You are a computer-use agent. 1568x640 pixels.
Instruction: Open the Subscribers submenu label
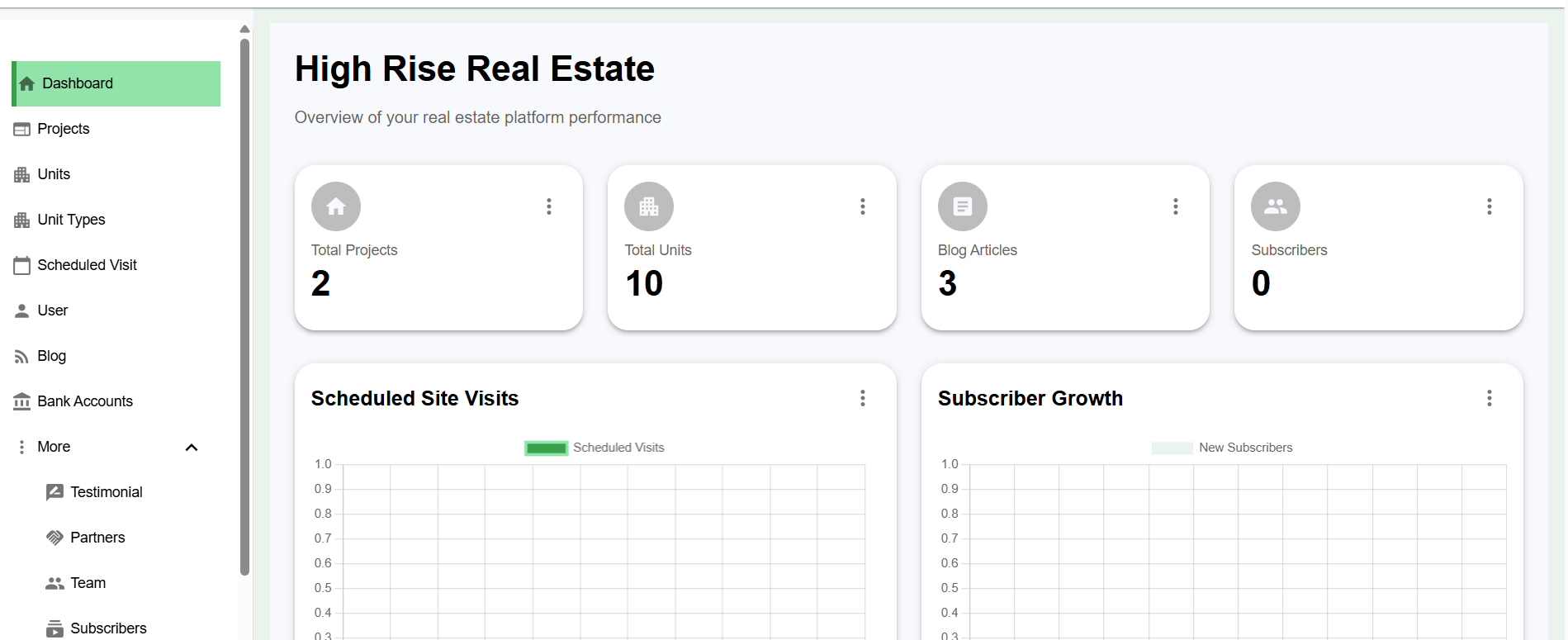(108, 628)
